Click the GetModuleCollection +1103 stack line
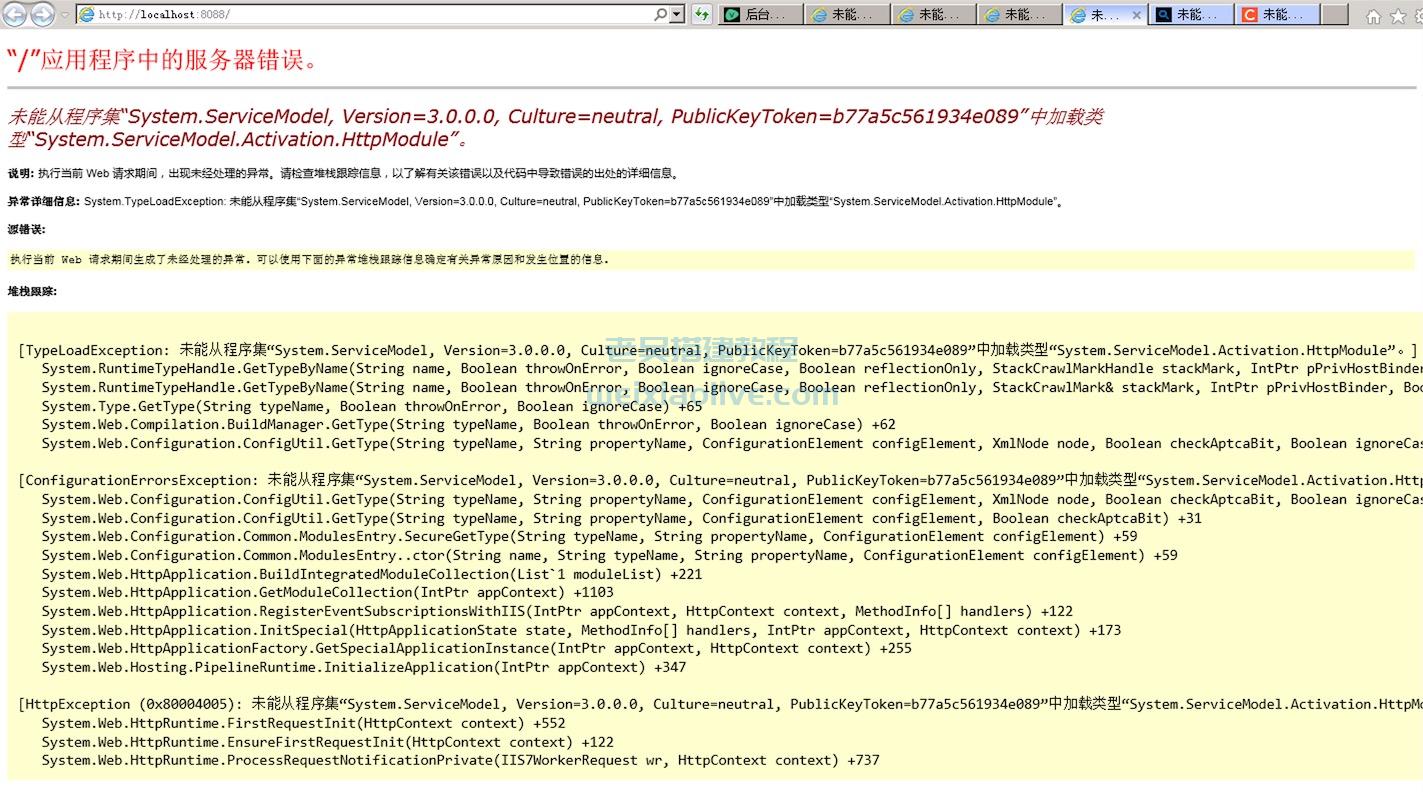 click(327, 592)
